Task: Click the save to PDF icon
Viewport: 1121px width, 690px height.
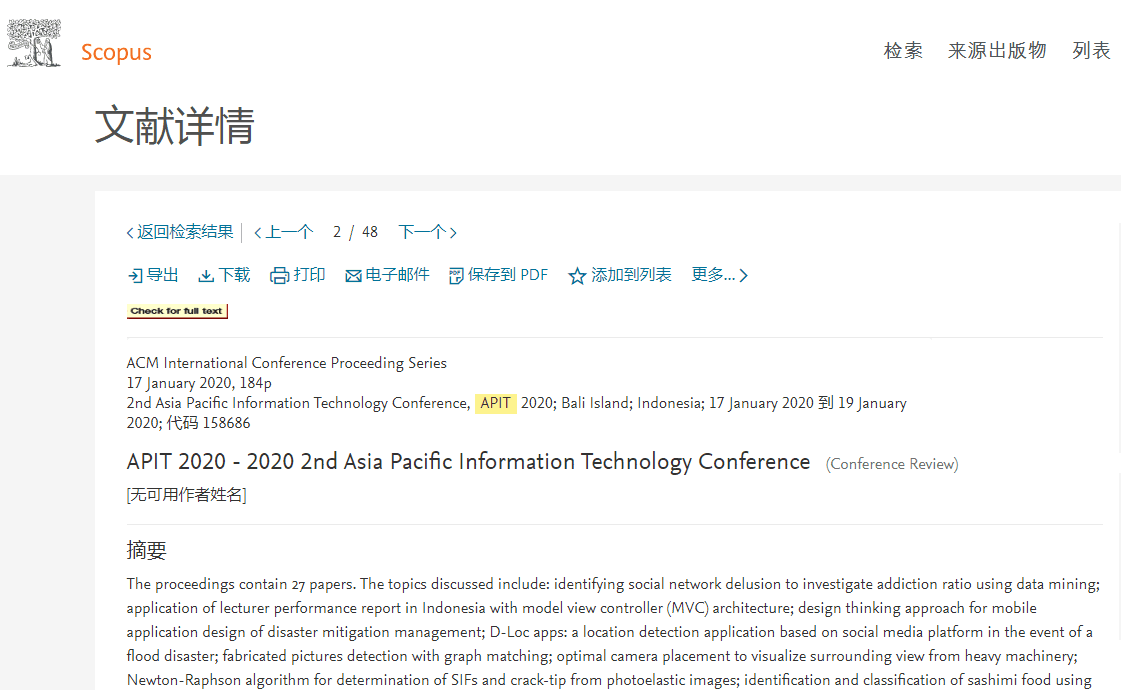Action: tap(456, 276)
